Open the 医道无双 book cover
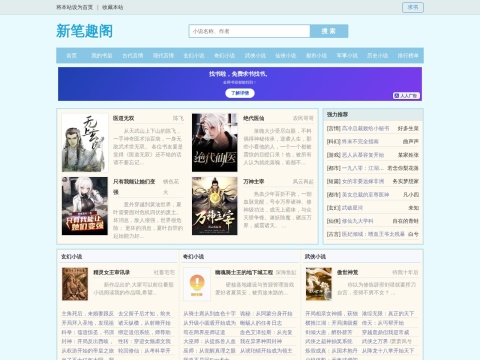The width and height of the screenshot is (480, 360). tap(85, 143)
